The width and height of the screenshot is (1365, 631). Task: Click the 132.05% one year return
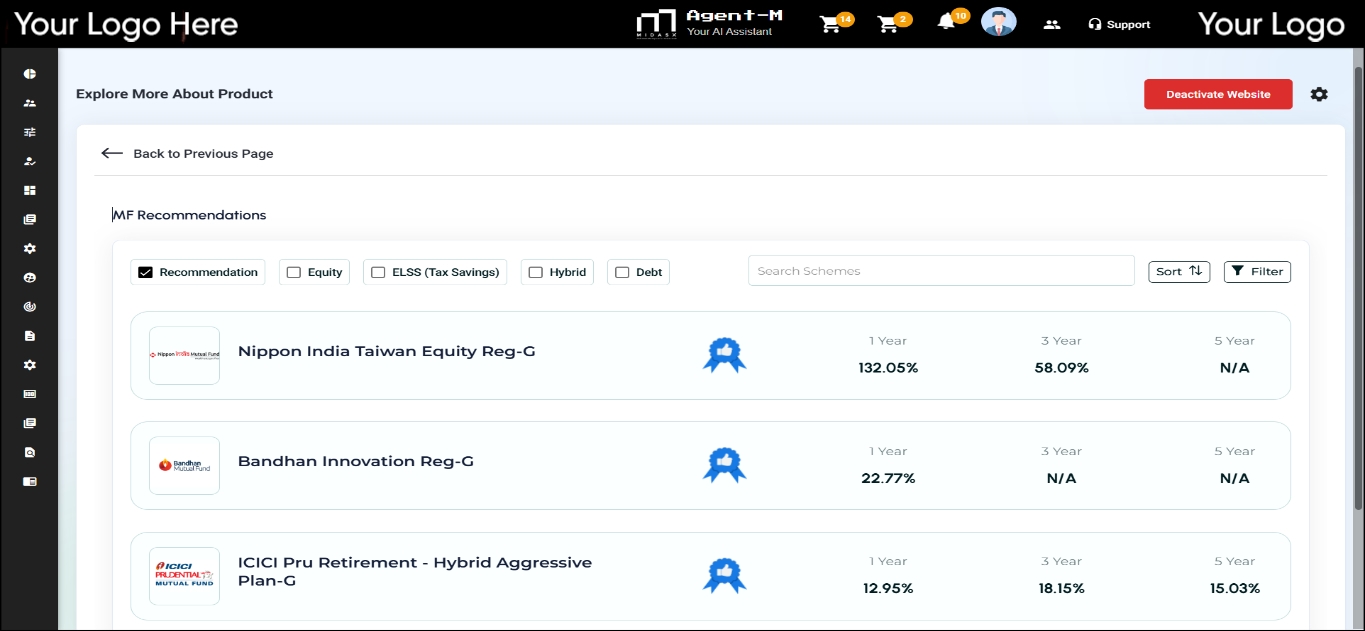pyautogui.click(x=888, y=368)
